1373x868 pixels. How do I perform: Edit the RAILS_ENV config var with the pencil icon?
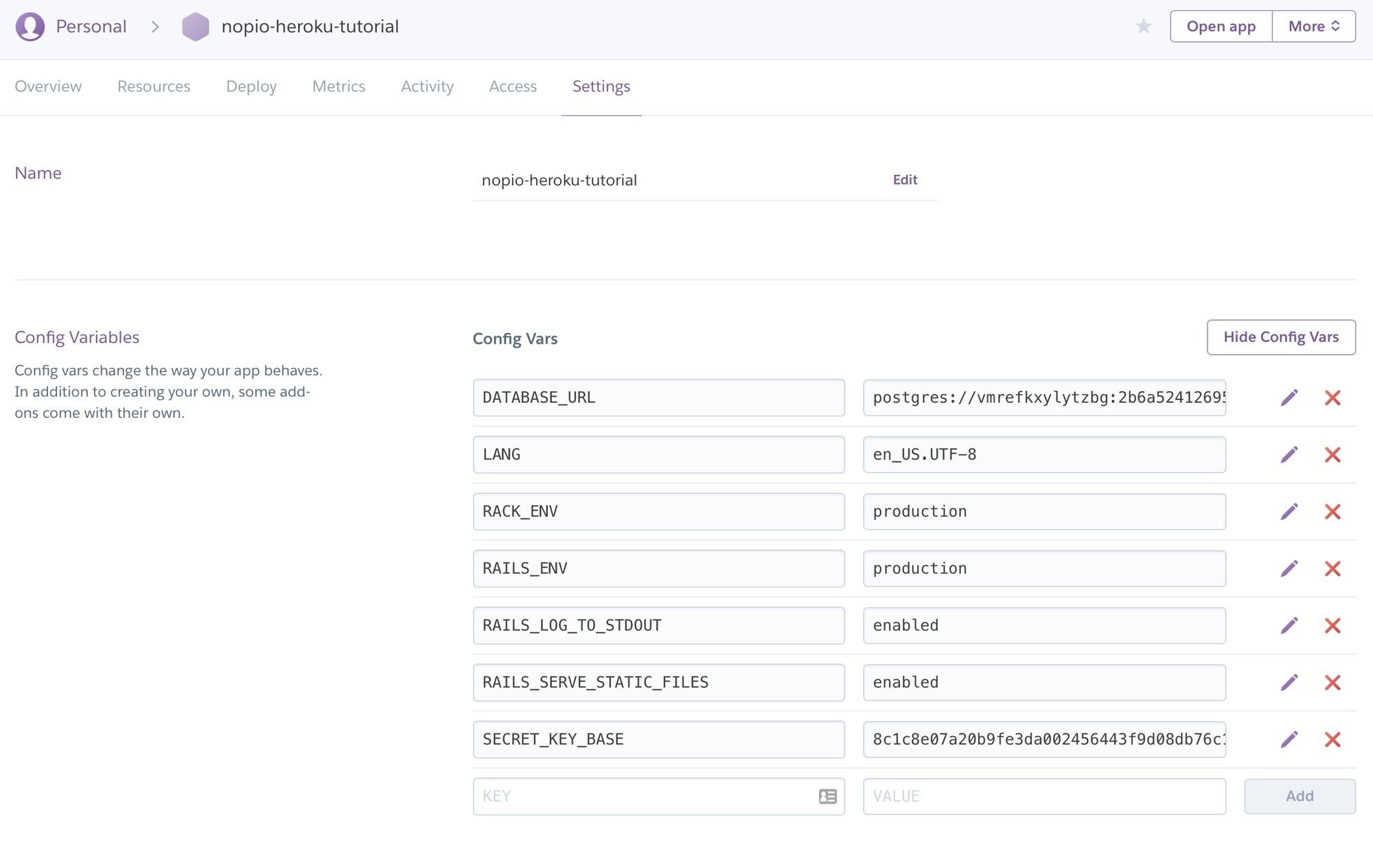pos(1289,568)
